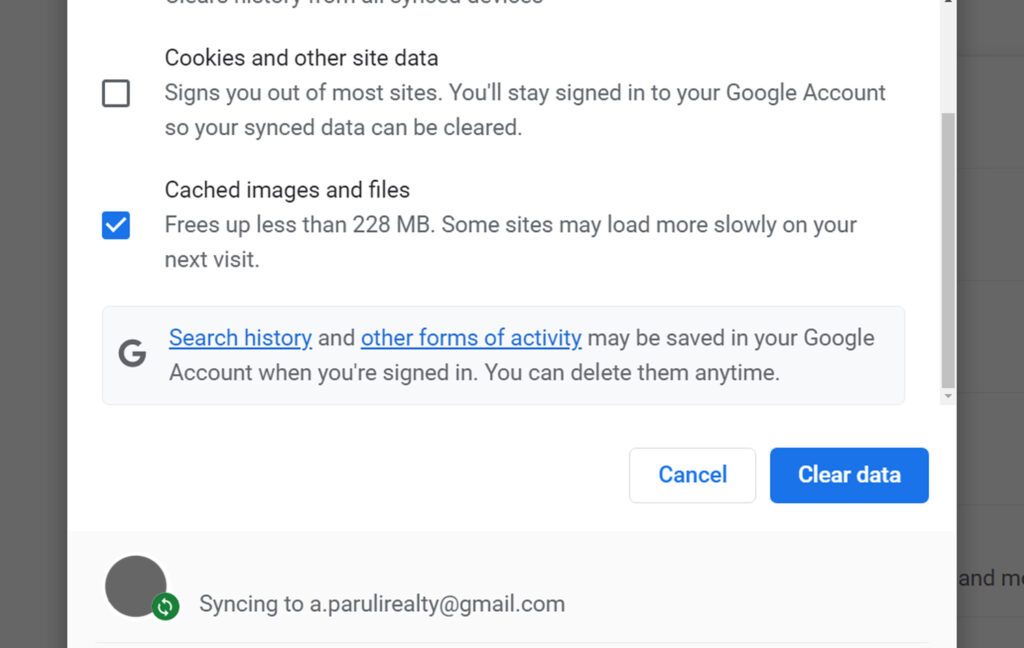
Task: Click the Clear data button
Action: click(x=849, y=475)
